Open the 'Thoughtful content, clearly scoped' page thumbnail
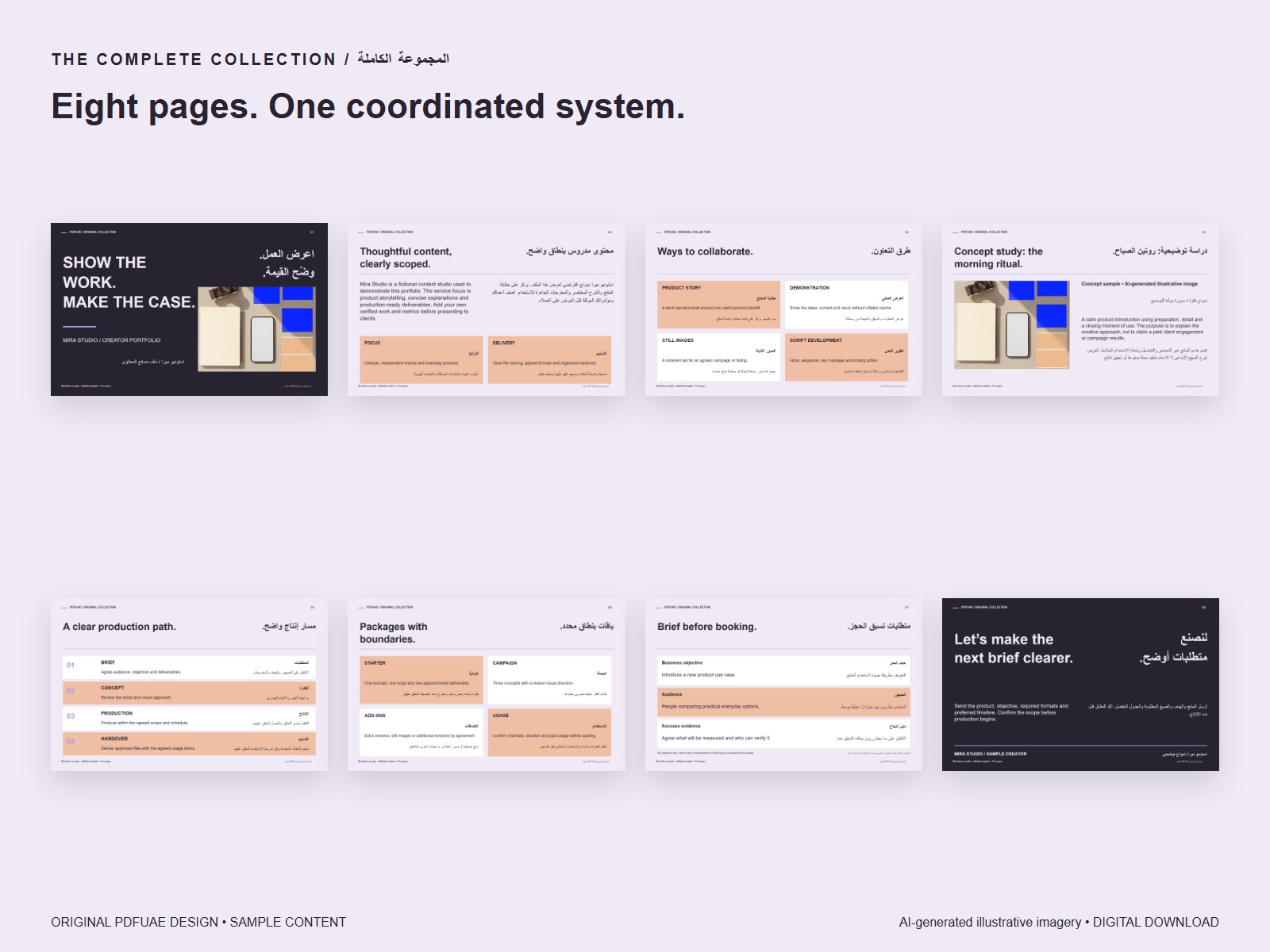Viewport: 1270px width, 952px height. [487, 309]
